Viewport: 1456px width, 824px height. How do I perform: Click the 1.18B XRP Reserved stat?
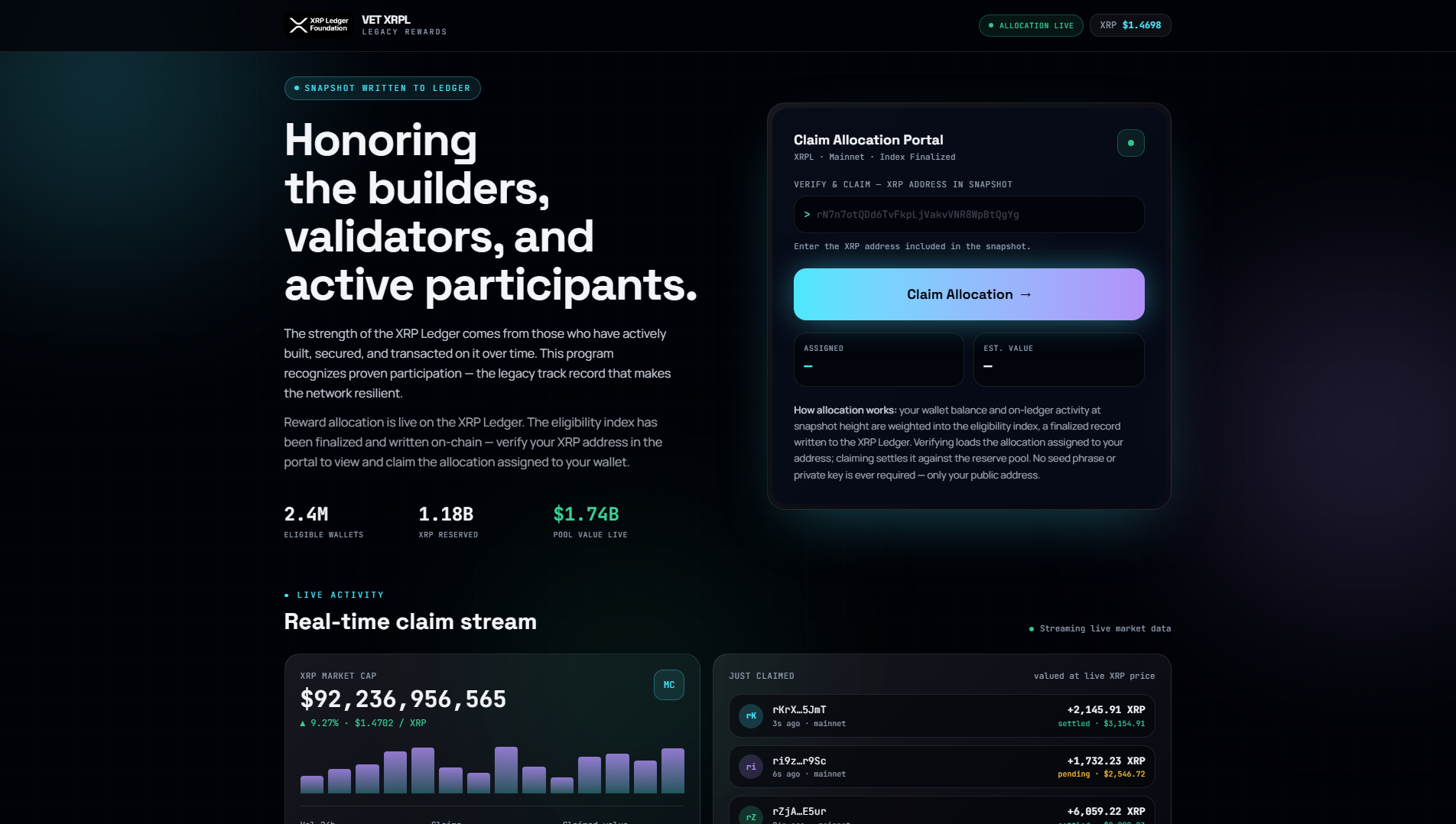click(448, 522)
